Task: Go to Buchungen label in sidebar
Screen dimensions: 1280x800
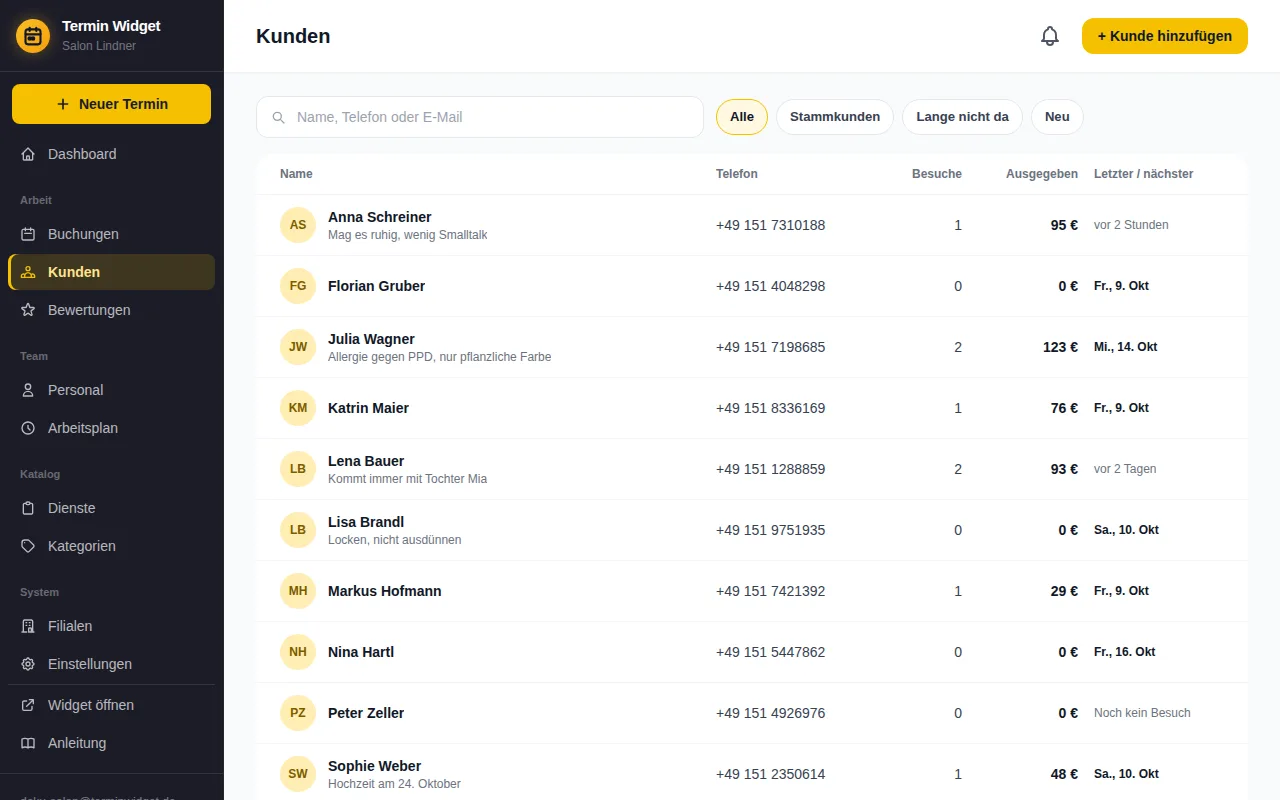Action: click(x=83, y=234)
